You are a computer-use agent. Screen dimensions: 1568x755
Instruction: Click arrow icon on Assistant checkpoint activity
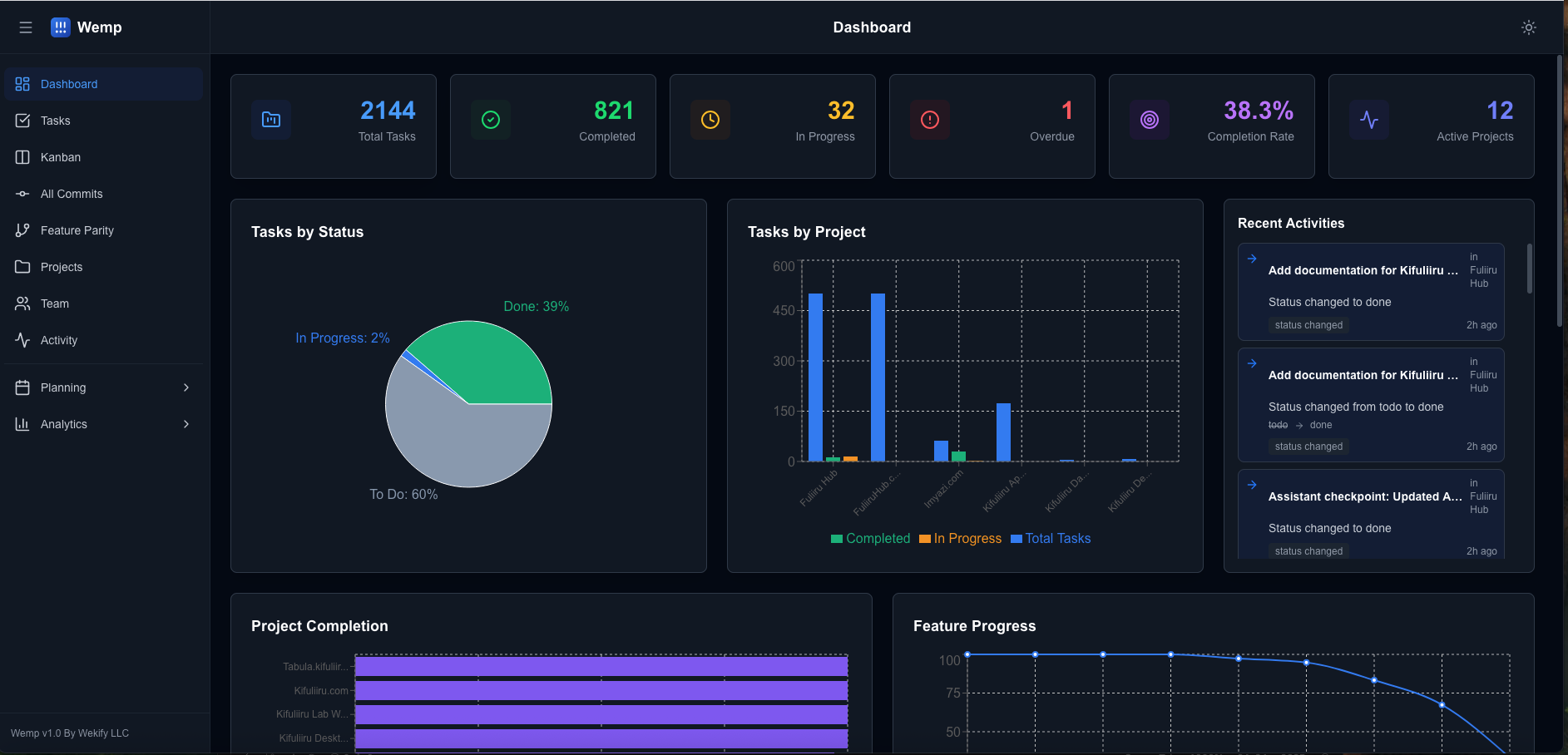1252,485
